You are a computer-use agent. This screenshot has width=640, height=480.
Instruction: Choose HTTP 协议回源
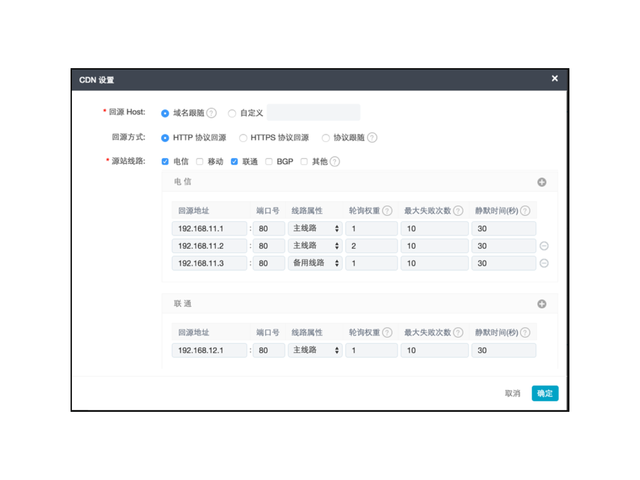pyautogui.click(x=165, y=138)
